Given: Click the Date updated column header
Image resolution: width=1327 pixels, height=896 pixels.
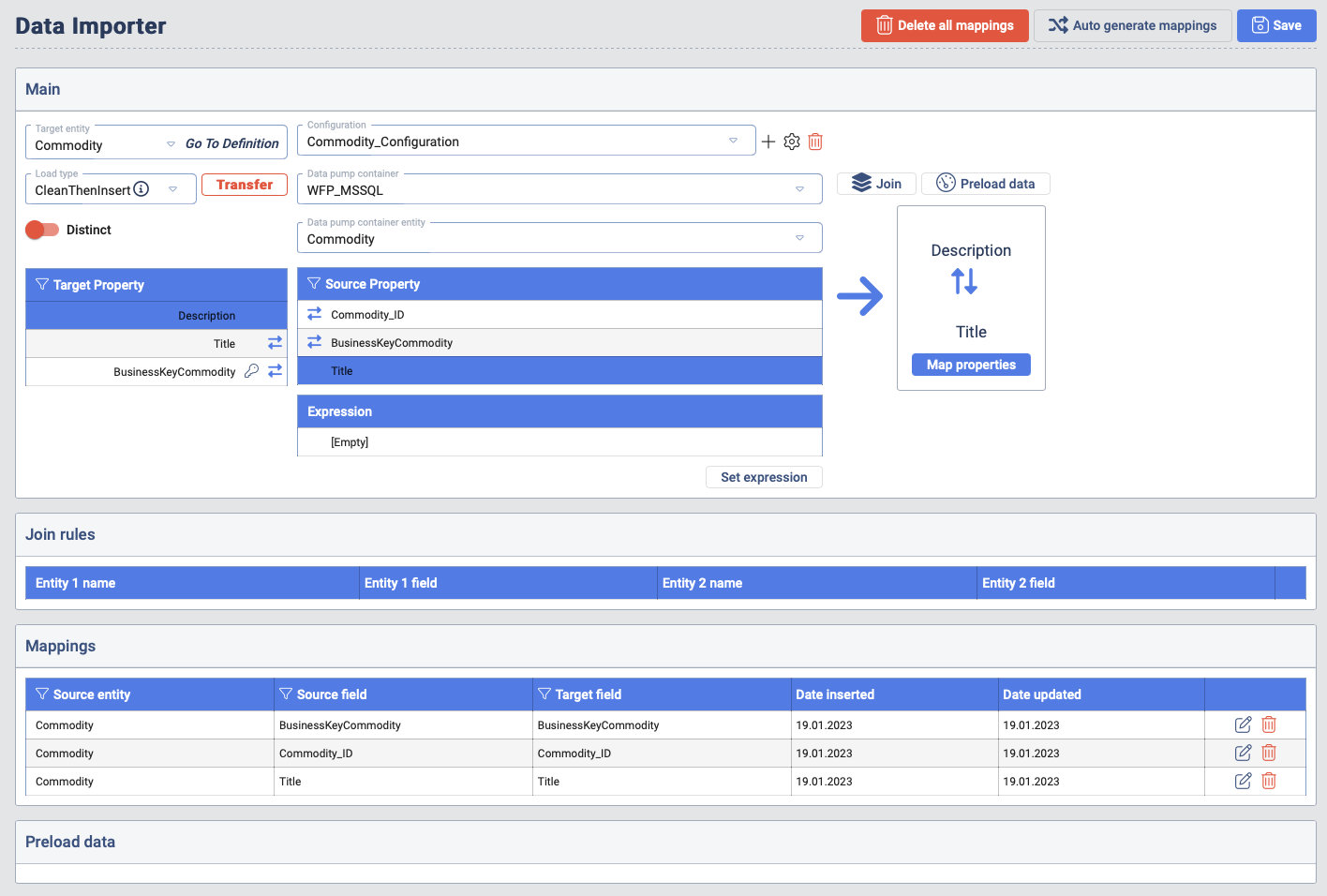Looking at the screenshot, I should pyautogui.click(x=1101, y=694).
